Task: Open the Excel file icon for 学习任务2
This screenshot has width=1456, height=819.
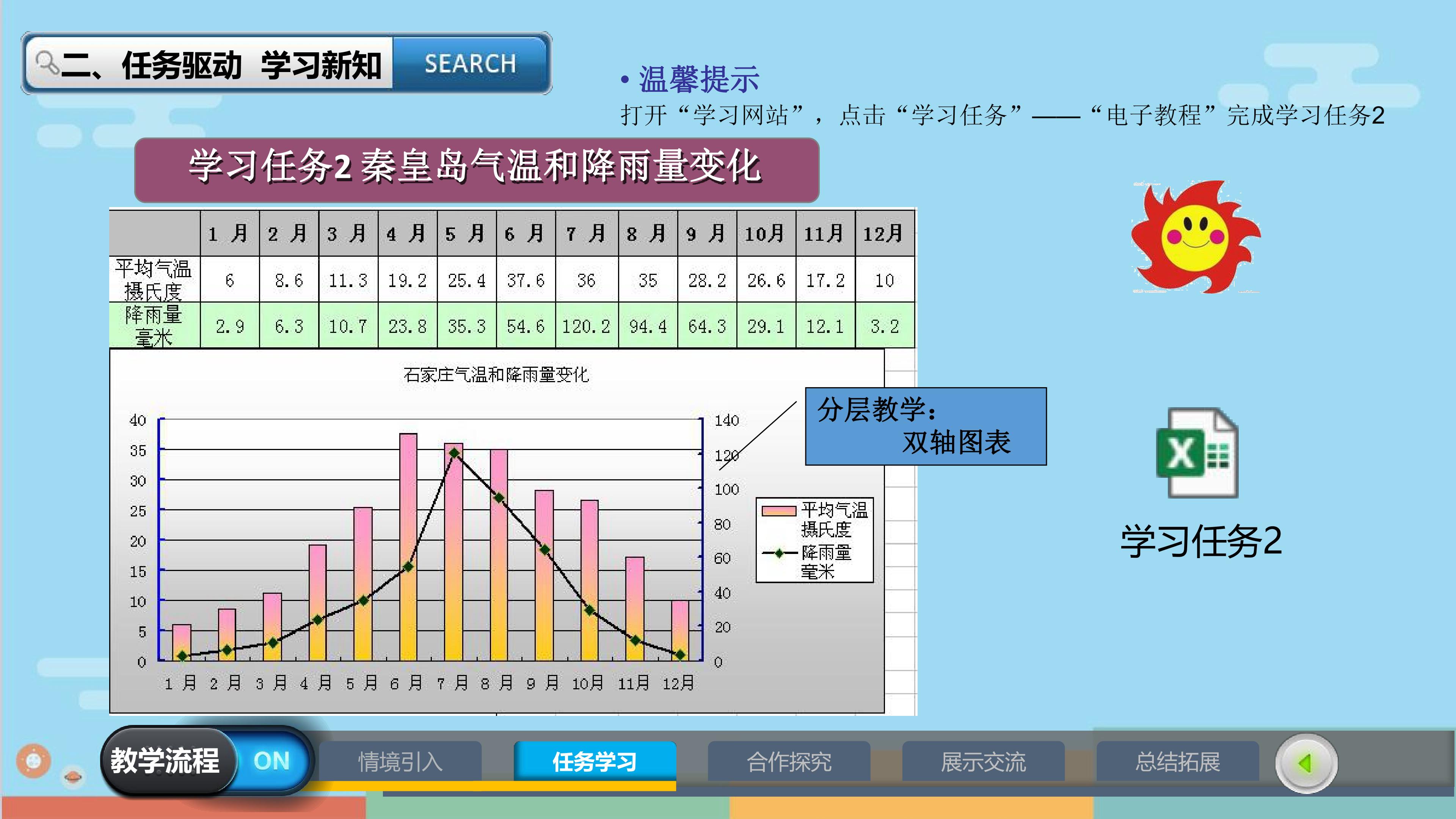Action: [x=1197, y=453]
